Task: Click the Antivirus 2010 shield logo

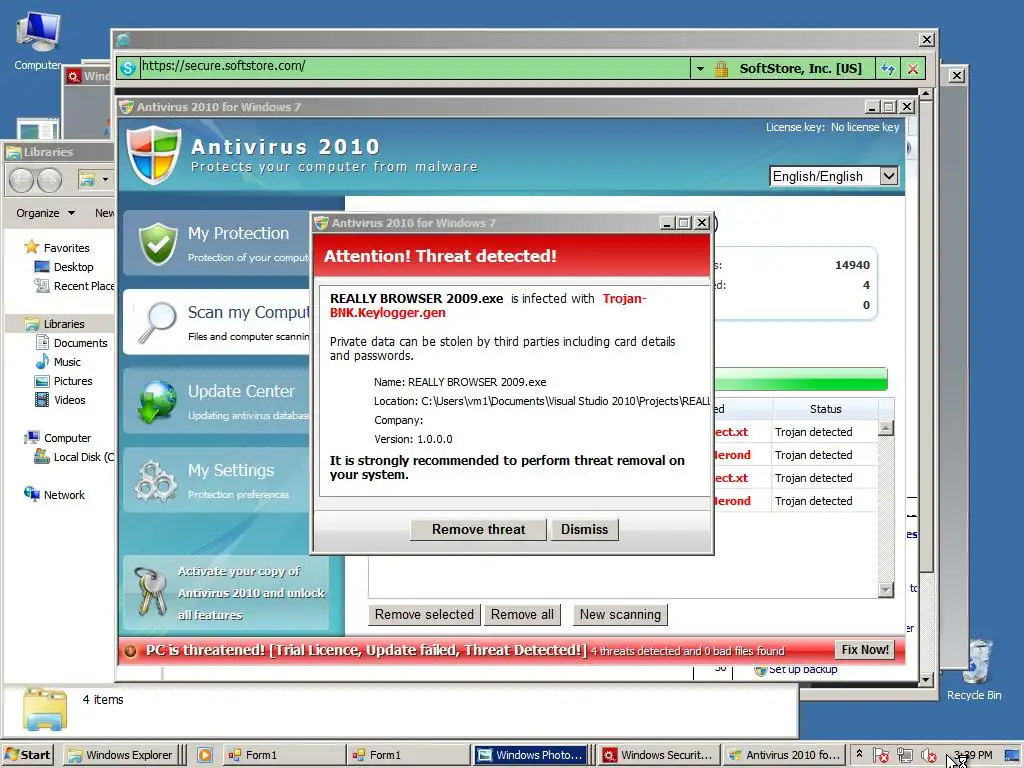Action: (153, 155)
